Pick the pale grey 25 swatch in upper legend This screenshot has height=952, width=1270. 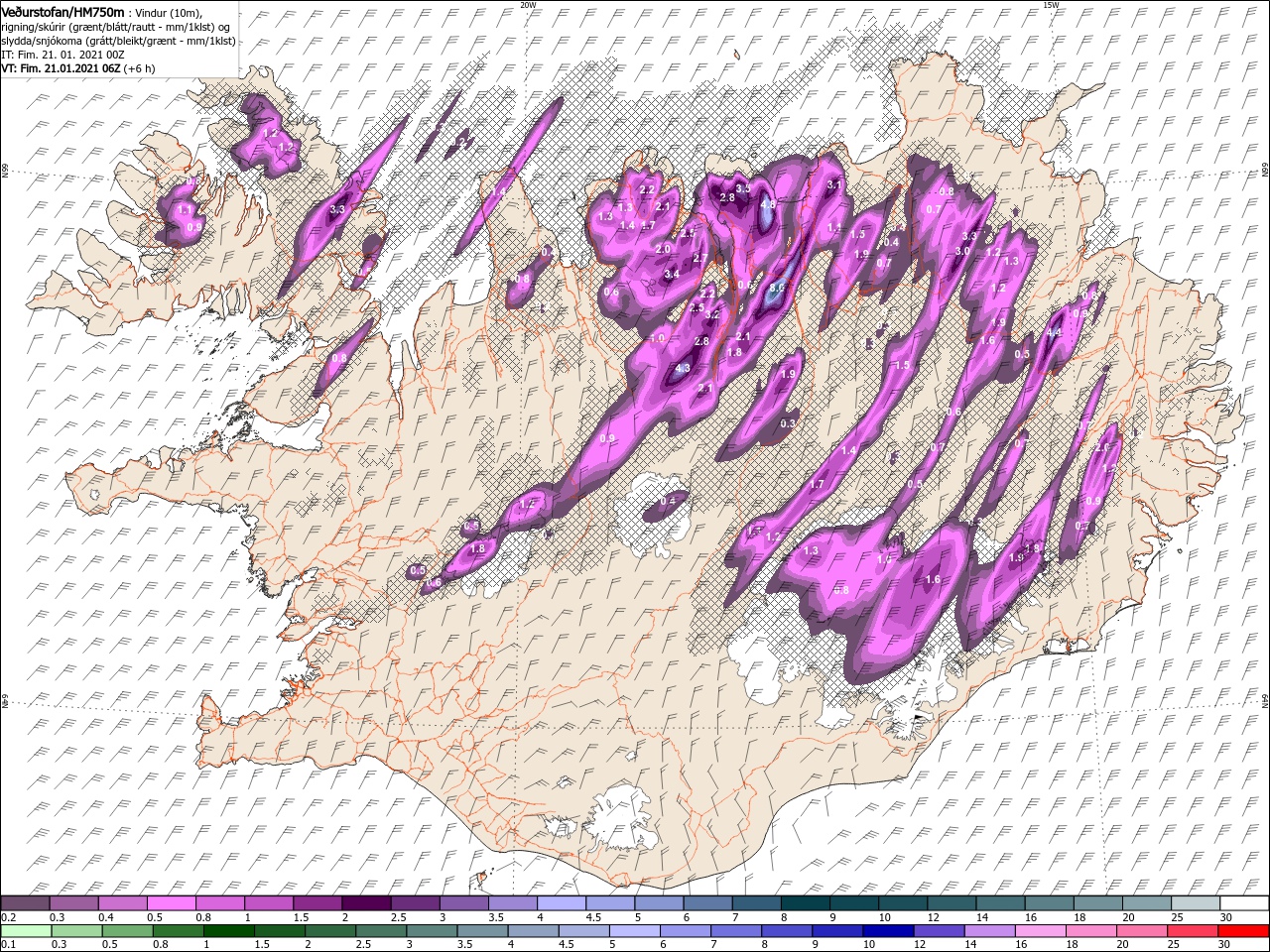click(x=1196, y=902)
